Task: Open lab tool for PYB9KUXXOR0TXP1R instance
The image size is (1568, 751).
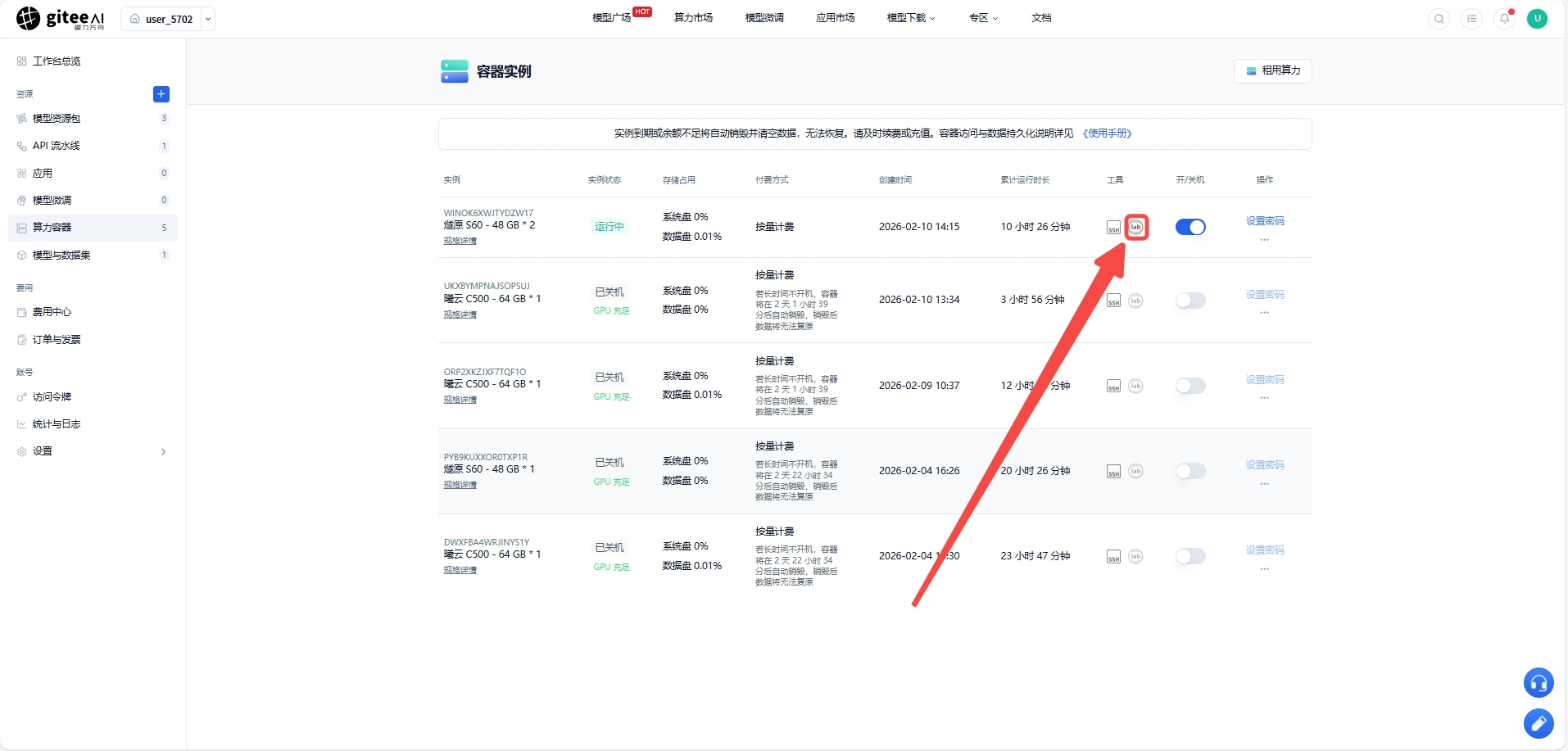Action: (x=1135, y=471)
